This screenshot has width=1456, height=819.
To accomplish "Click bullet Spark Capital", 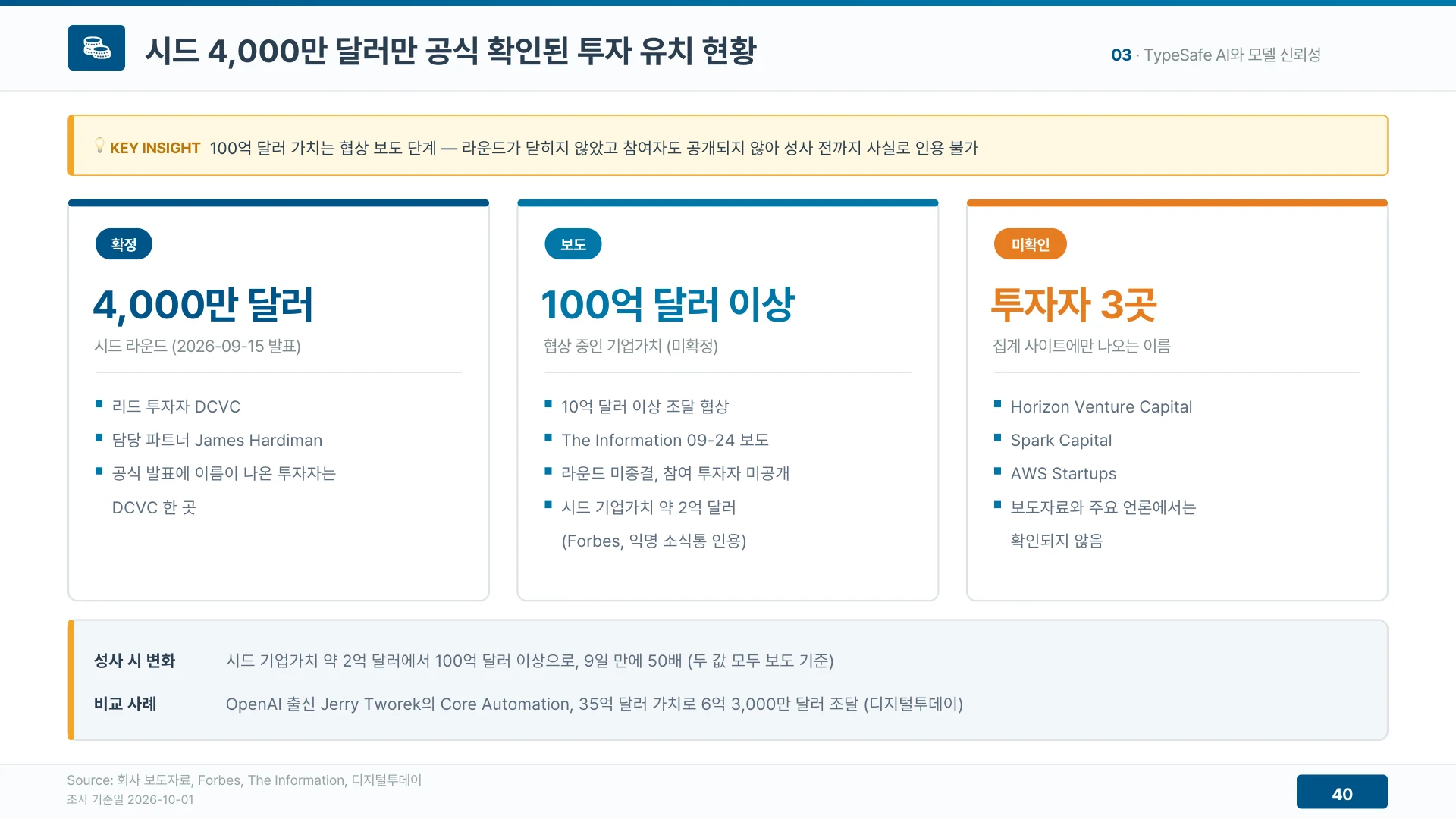I will 1061,440.
